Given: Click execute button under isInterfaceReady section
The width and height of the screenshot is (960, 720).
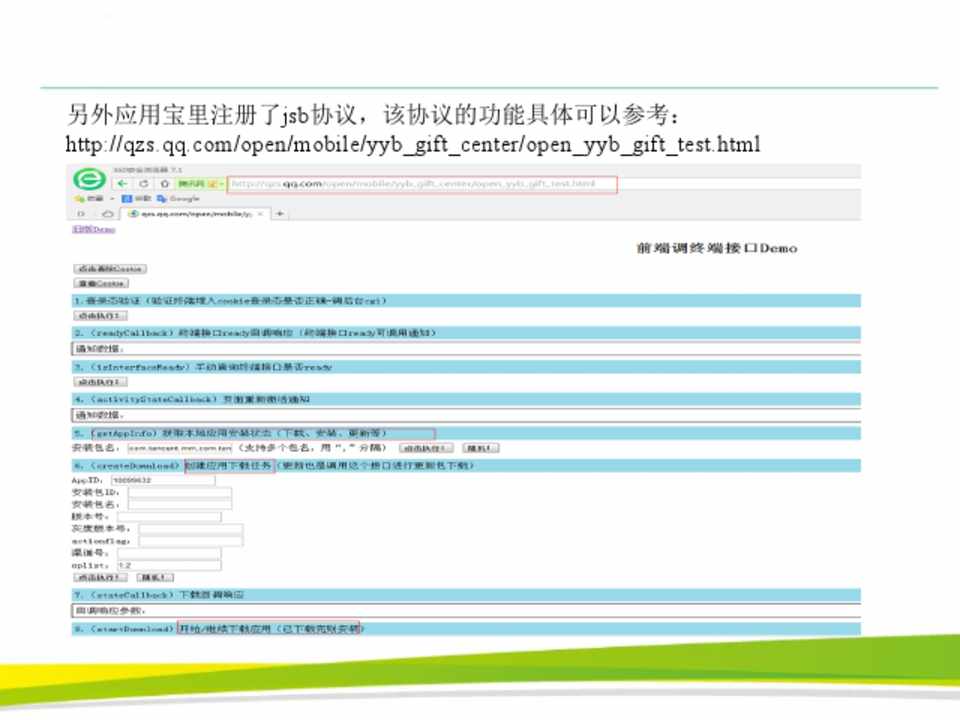Looking at the screenshot, I should [x=100, y=381].
